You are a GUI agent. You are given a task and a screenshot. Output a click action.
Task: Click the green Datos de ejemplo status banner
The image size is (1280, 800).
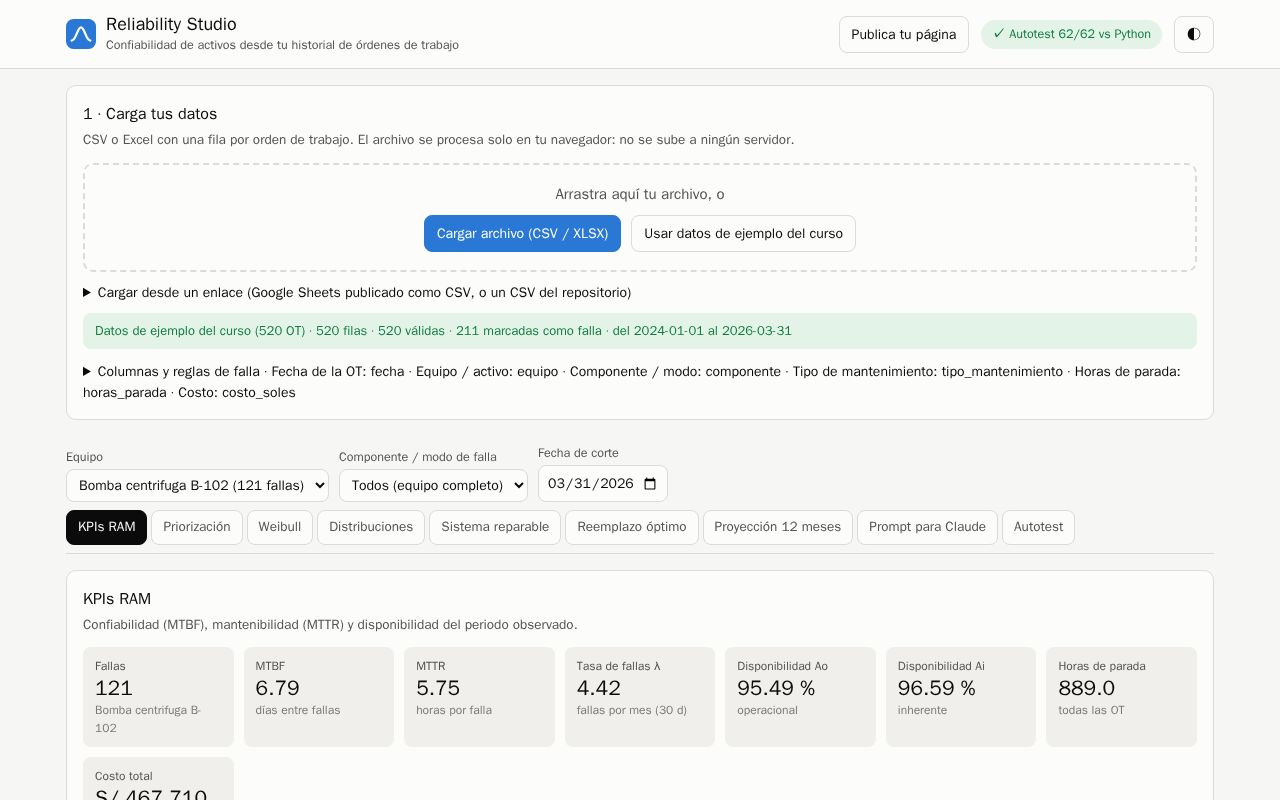[x=640, y=331]
